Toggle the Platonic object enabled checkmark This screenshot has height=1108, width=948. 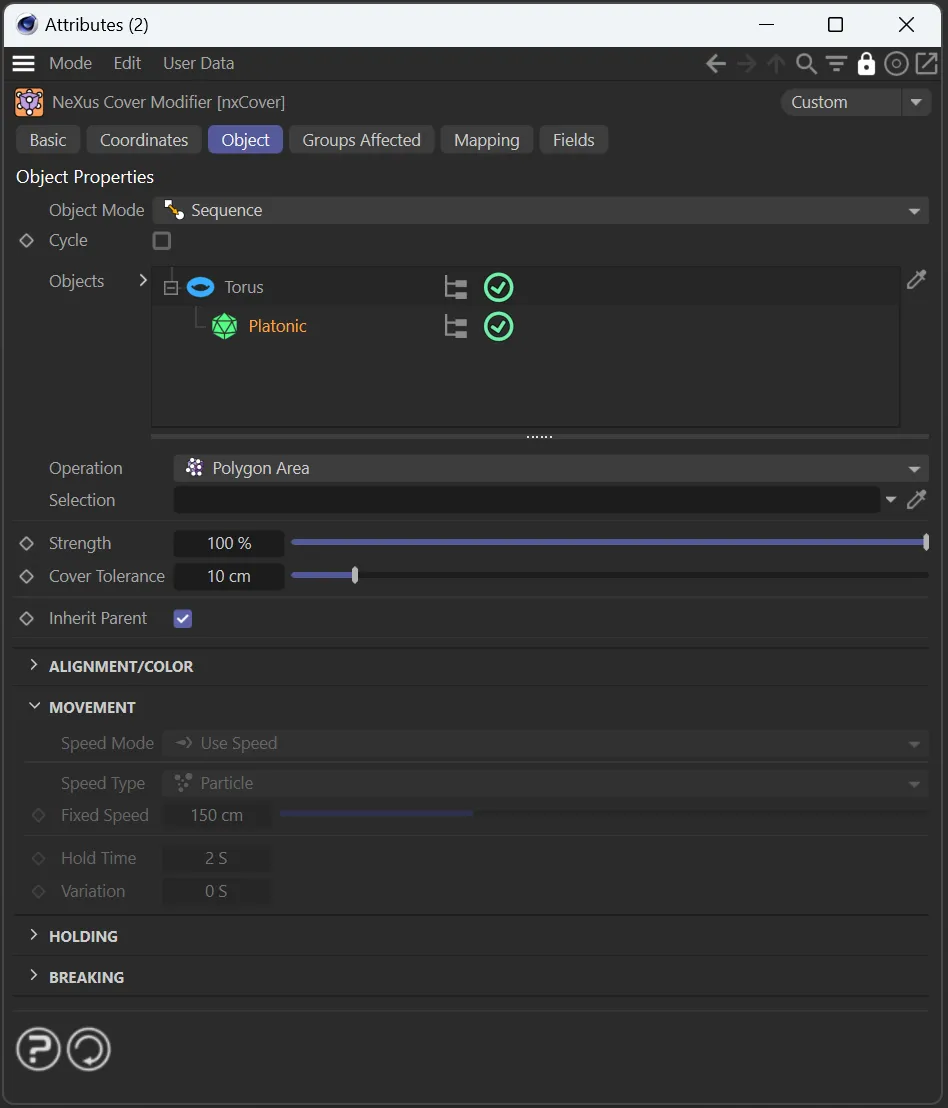[x=498, y=327]
